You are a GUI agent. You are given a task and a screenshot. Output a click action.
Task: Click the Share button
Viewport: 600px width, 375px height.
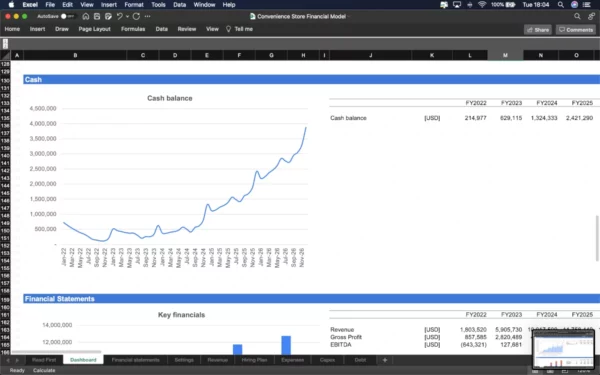coord(538,30)
